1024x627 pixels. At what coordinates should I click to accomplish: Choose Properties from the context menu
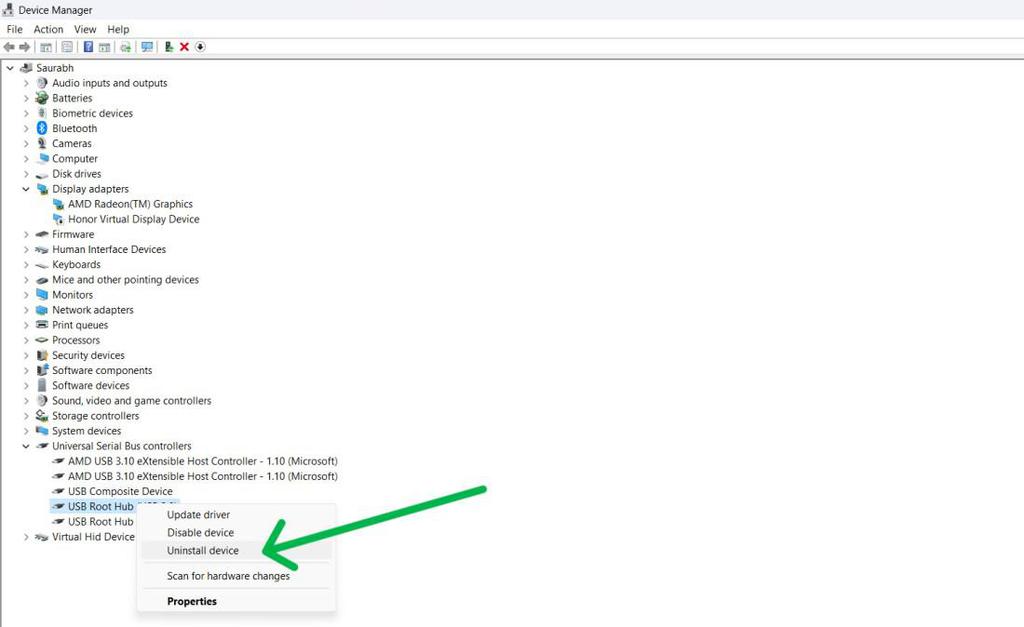tap(236, 602)
